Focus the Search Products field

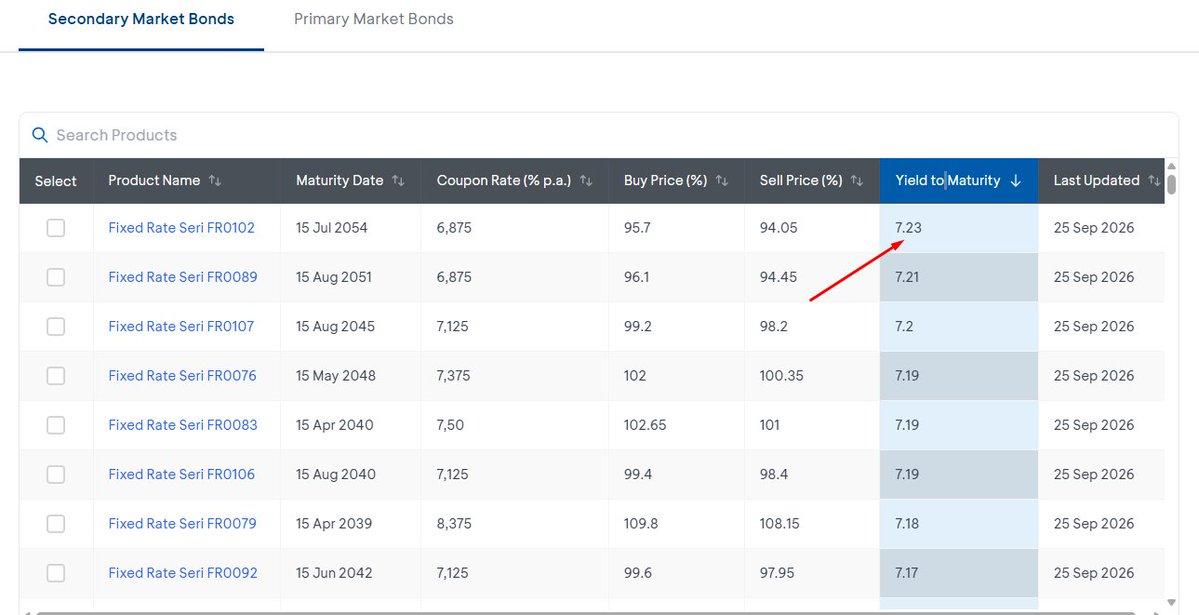point(599,135)
